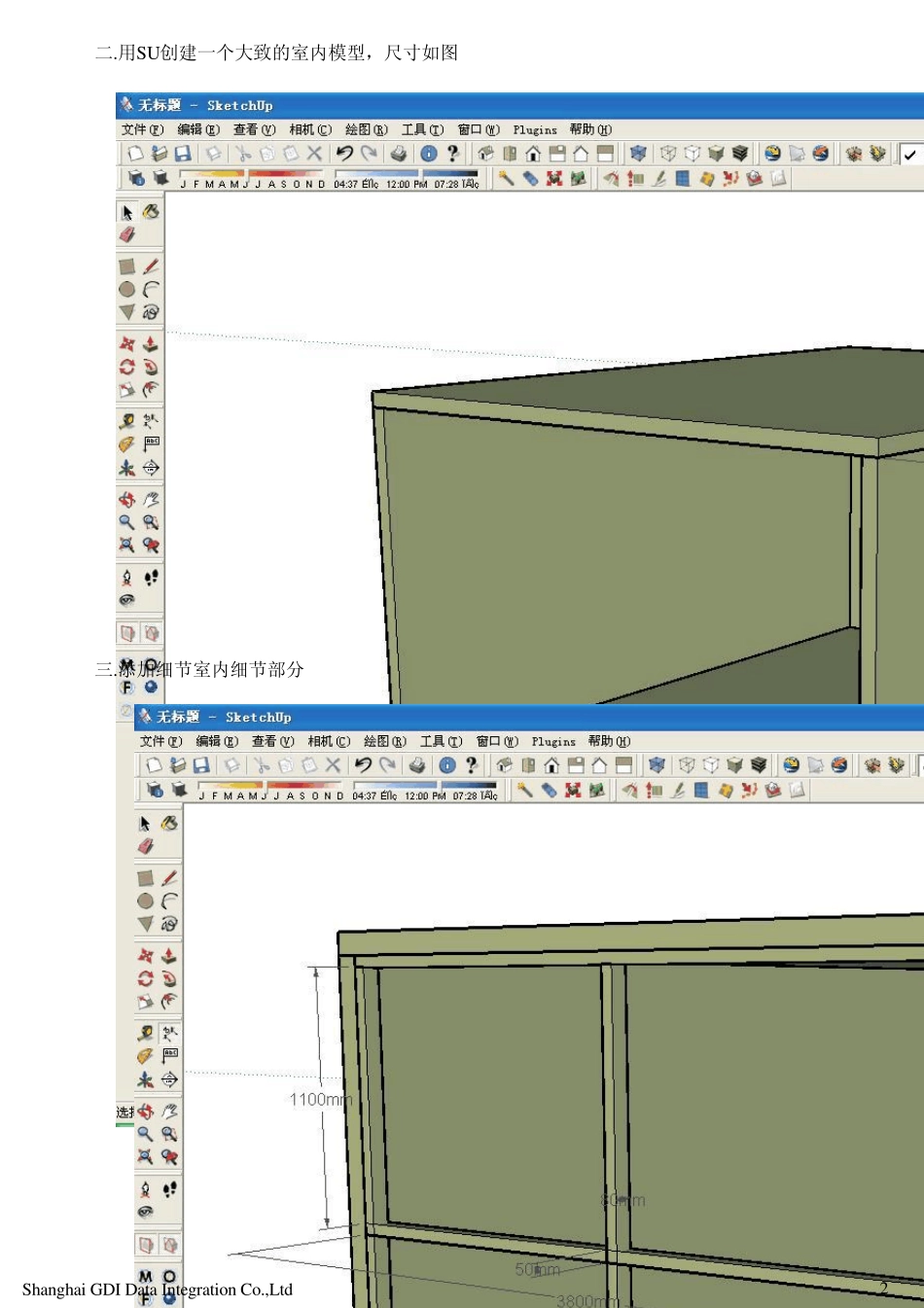Activate the Orbit tool in lower SketchUp window

(145, 1112)
